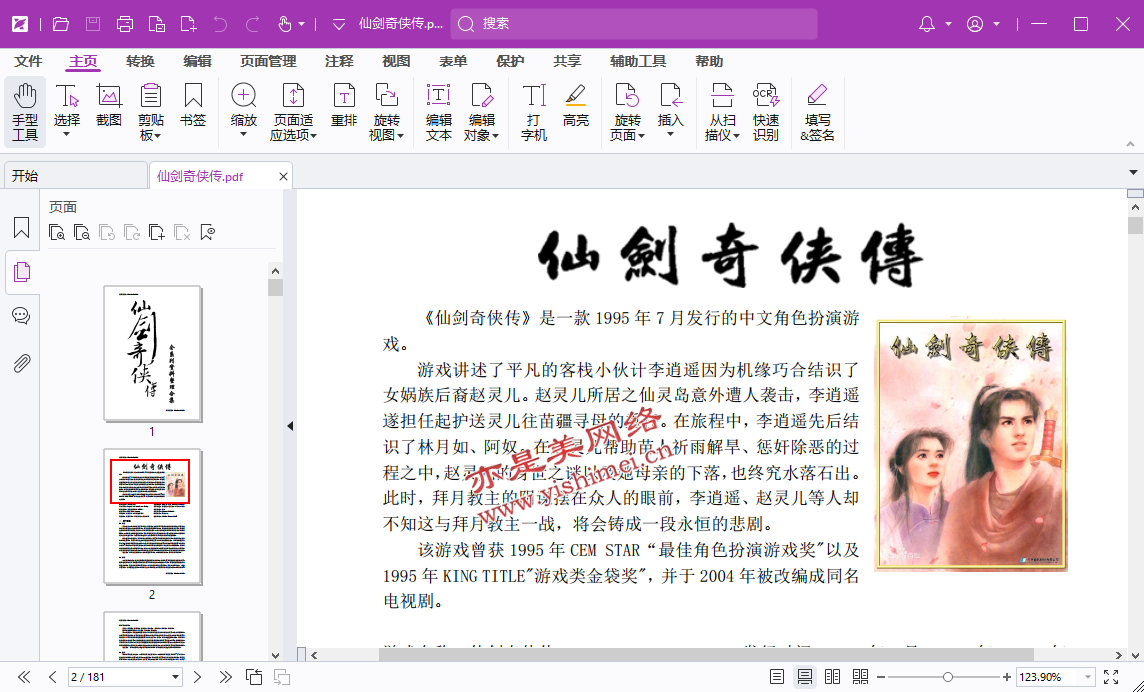Viewport: 1144px width, 692px height.
Task: Select the page 1 thumbnail in the pages panel
Action: pos(152,353)
